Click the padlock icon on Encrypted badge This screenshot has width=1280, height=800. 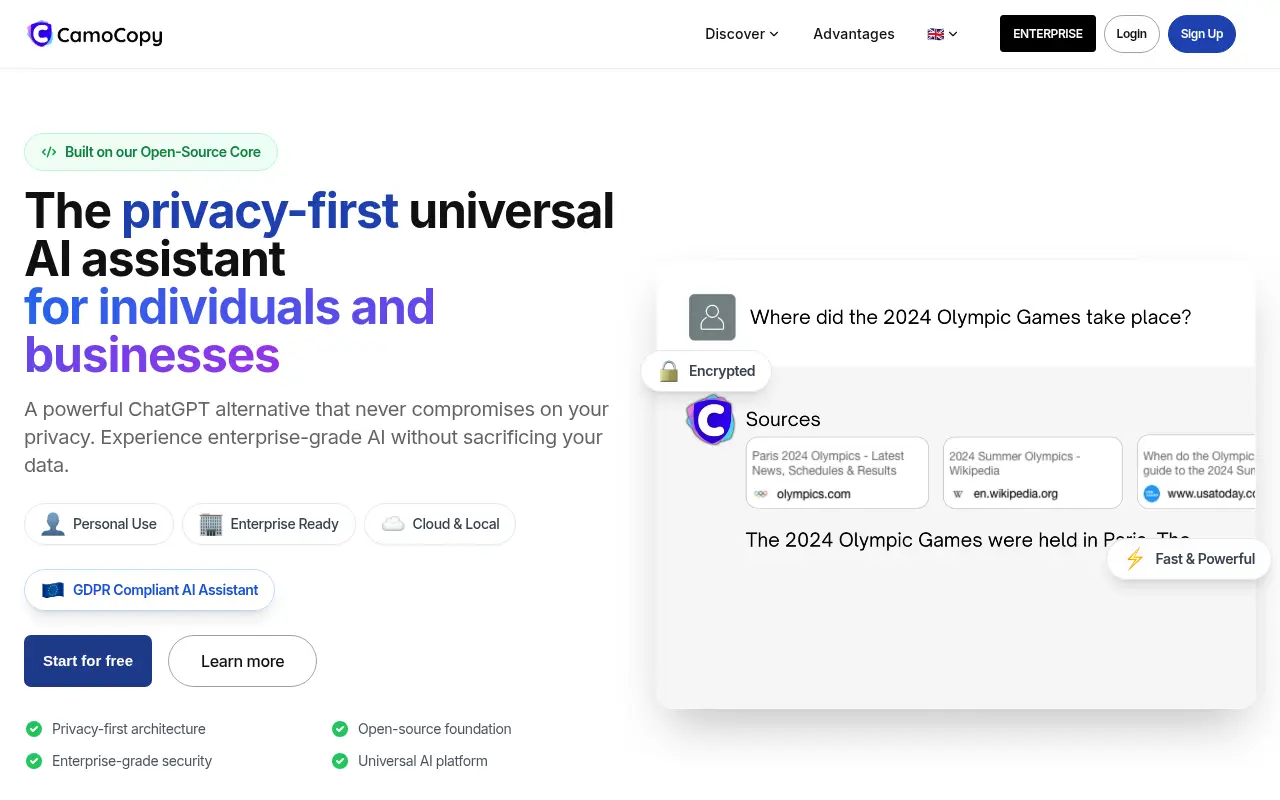pyautogui.click(x=669, y=371)
